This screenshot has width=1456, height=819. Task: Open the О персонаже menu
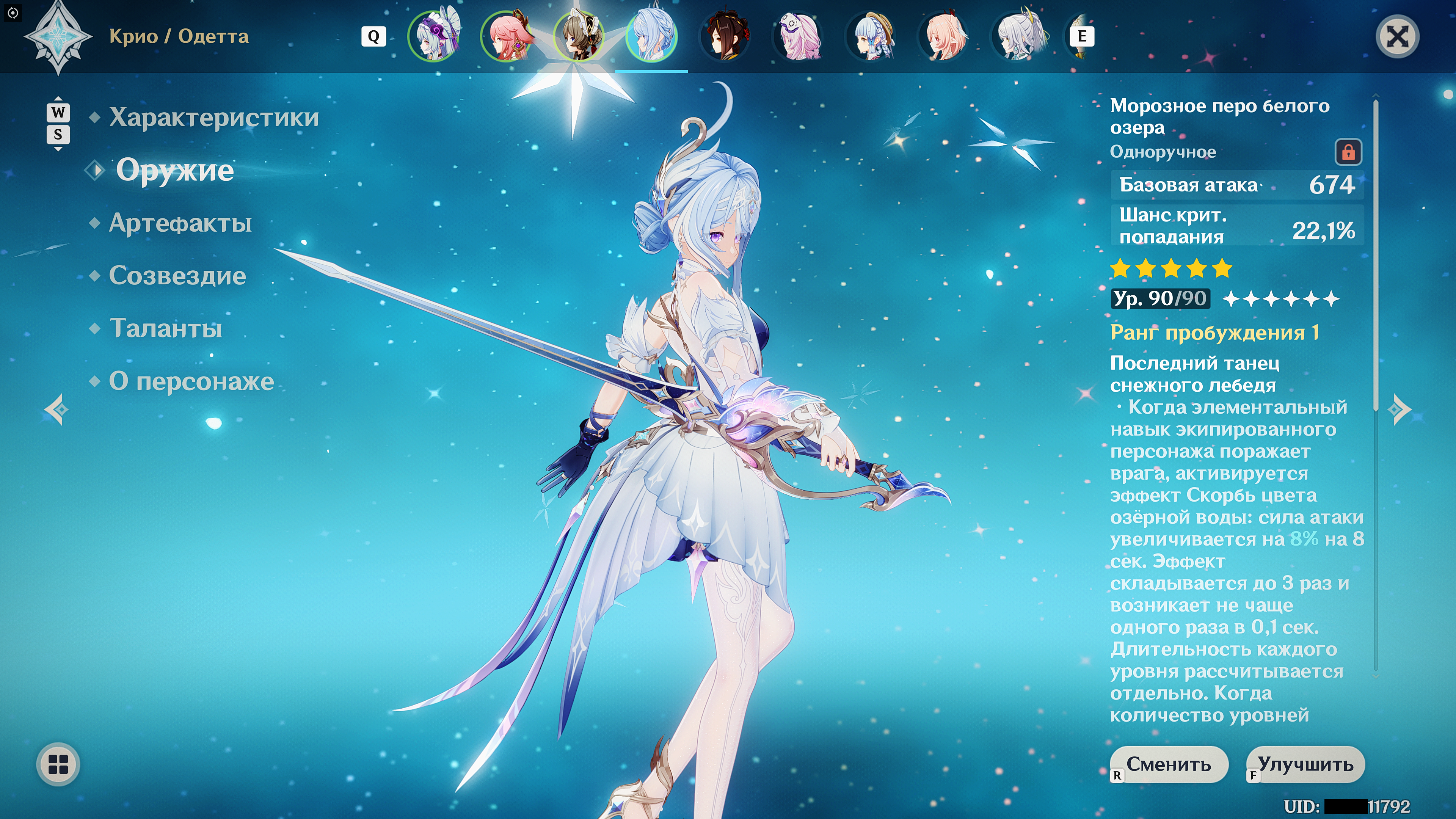pyautogui.click(x=191, y=381)
